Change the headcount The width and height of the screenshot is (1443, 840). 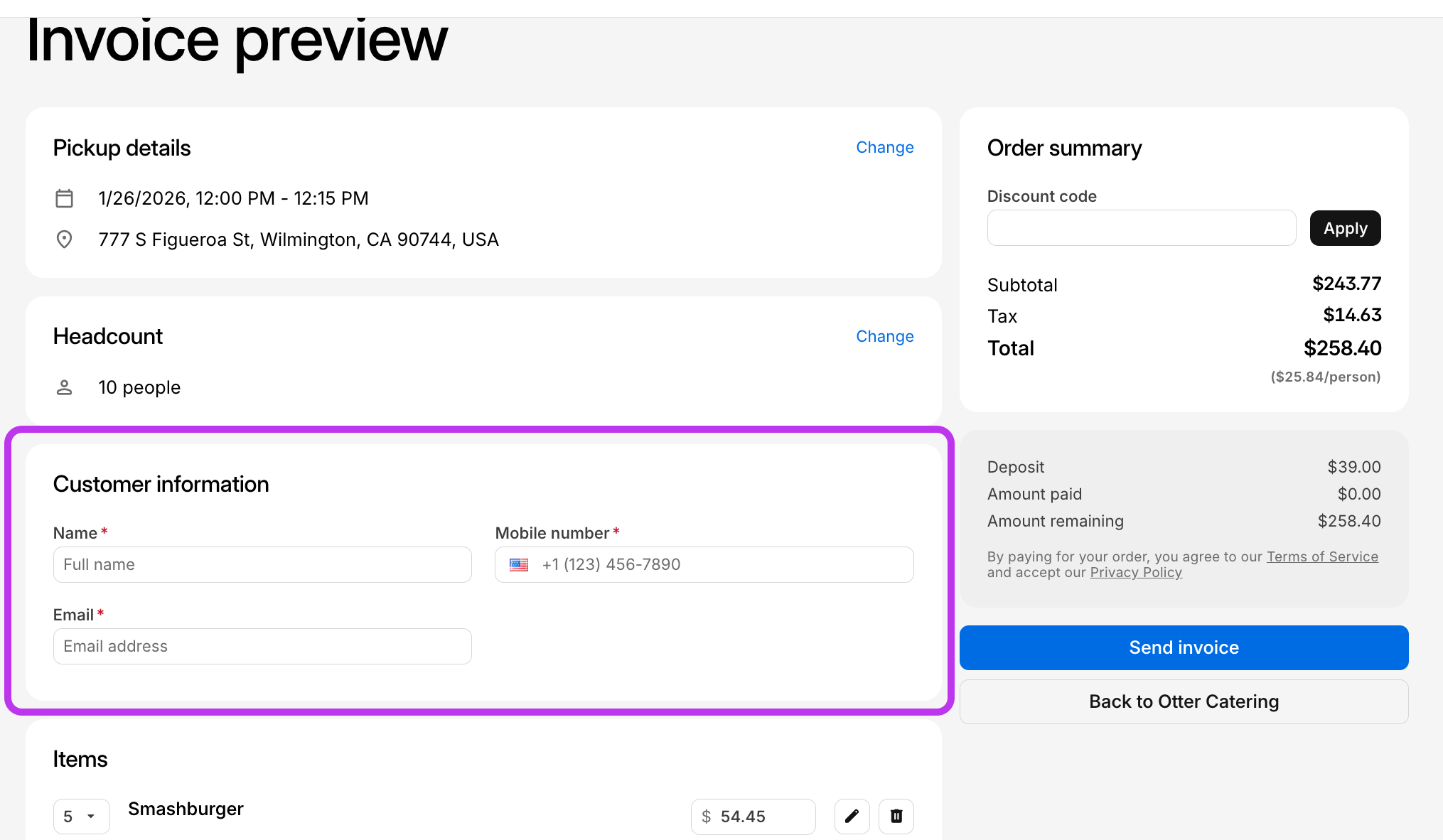884,336
